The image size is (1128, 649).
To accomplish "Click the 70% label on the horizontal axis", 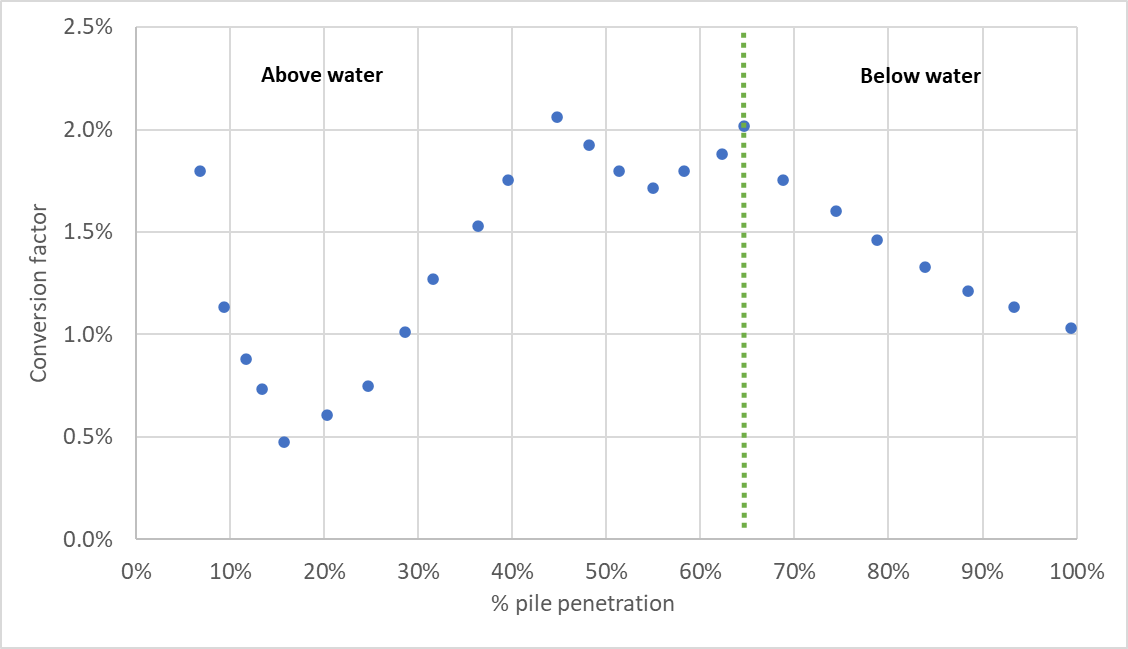I will tap(794, 573).
